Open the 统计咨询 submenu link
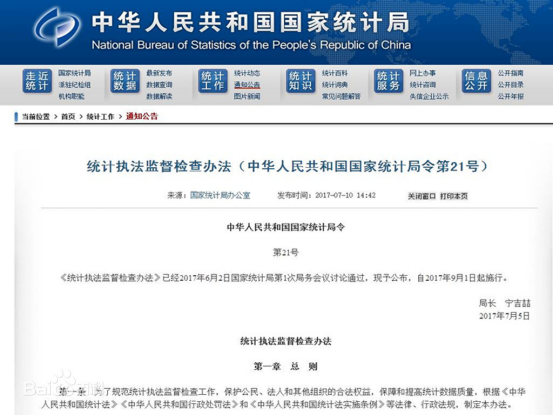This screenshot has width=553, height=415. click(x=423, y=85)
